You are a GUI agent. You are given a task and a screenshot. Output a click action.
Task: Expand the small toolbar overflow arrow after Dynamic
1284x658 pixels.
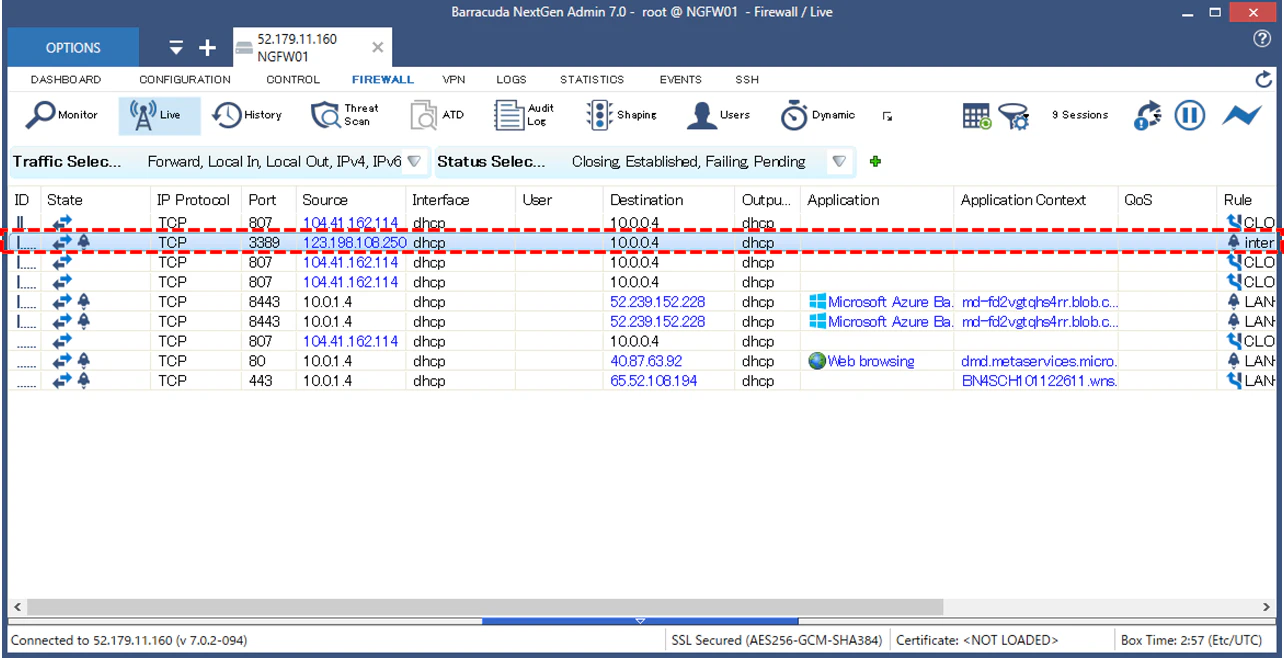(887, 116)
